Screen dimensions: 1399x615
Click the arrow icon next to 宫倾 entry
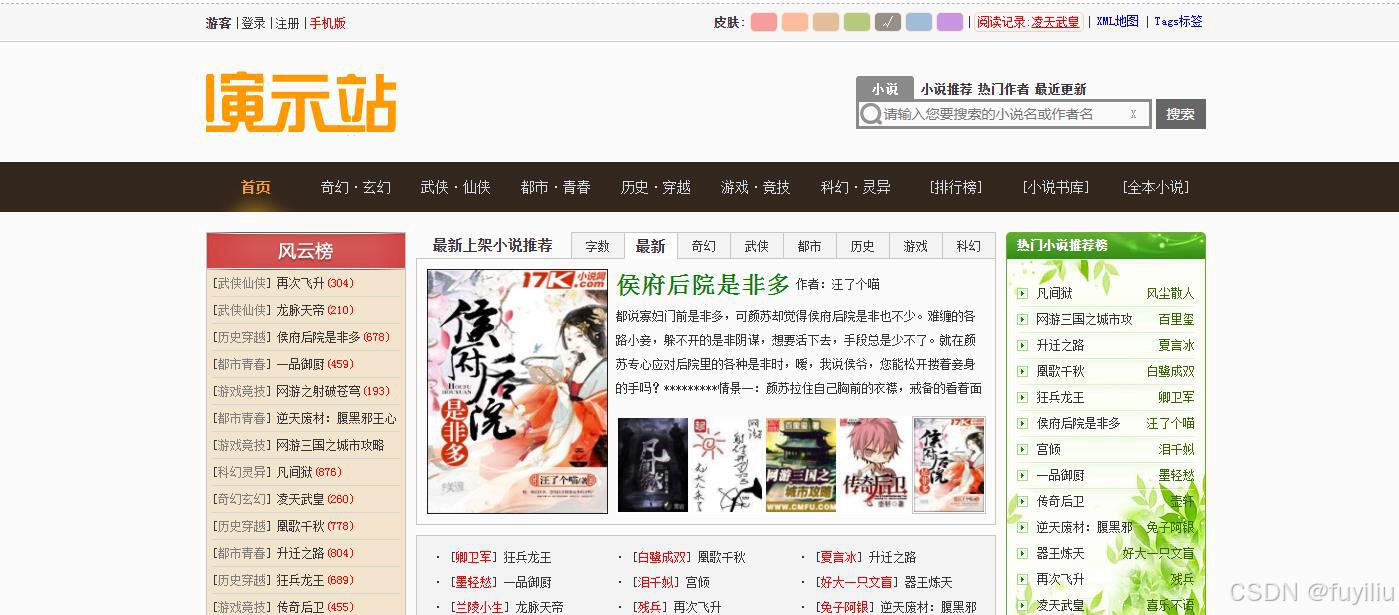(1022, 449)
